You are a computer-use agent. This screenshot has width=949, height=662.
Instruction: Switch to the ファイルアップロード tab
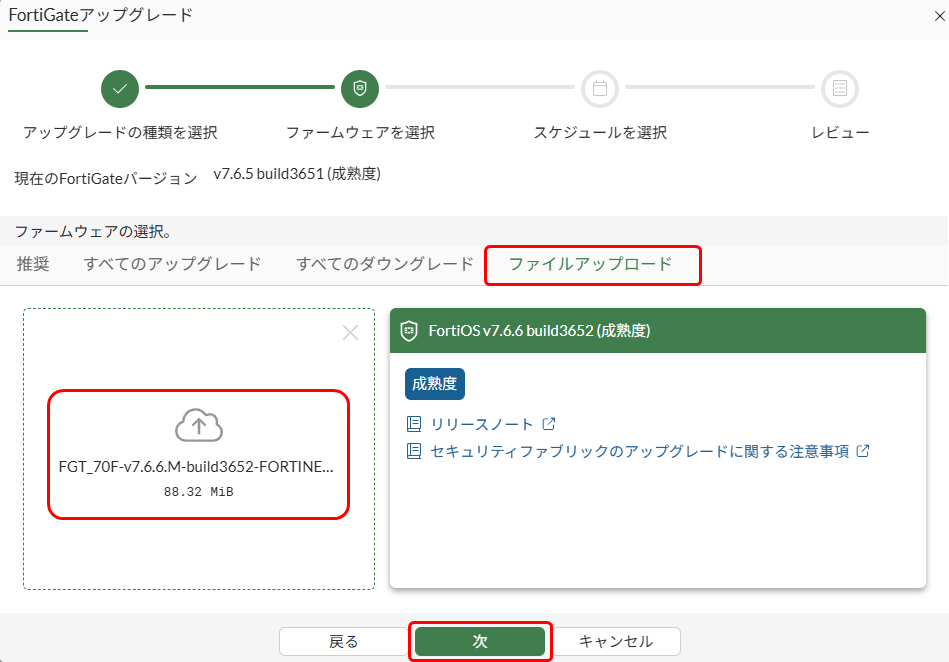(x=592, y=265)
